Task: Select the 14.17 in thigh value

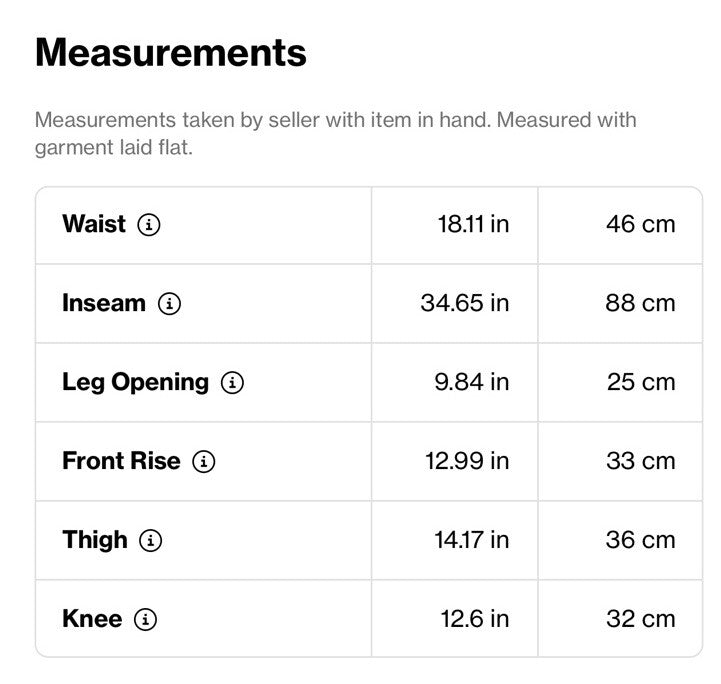Action: (472, 540)
